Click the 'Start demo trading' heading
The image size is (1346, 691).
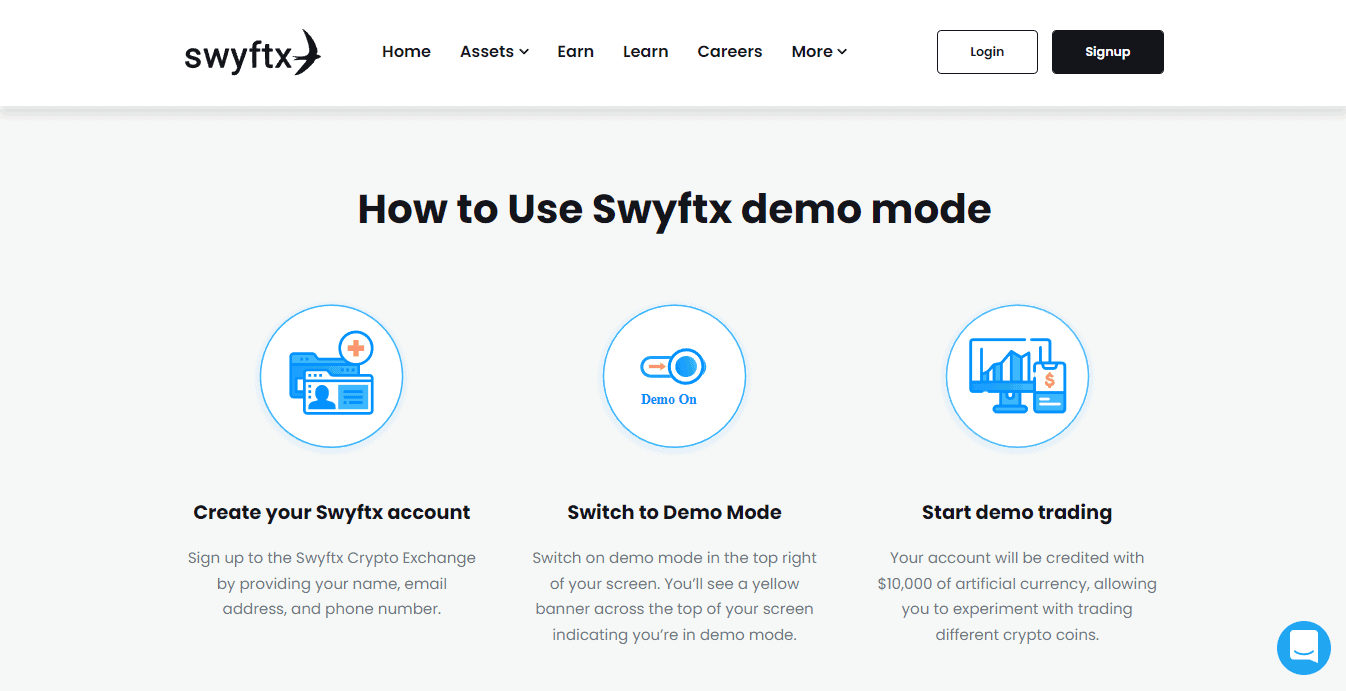(x=1017, y=512)
